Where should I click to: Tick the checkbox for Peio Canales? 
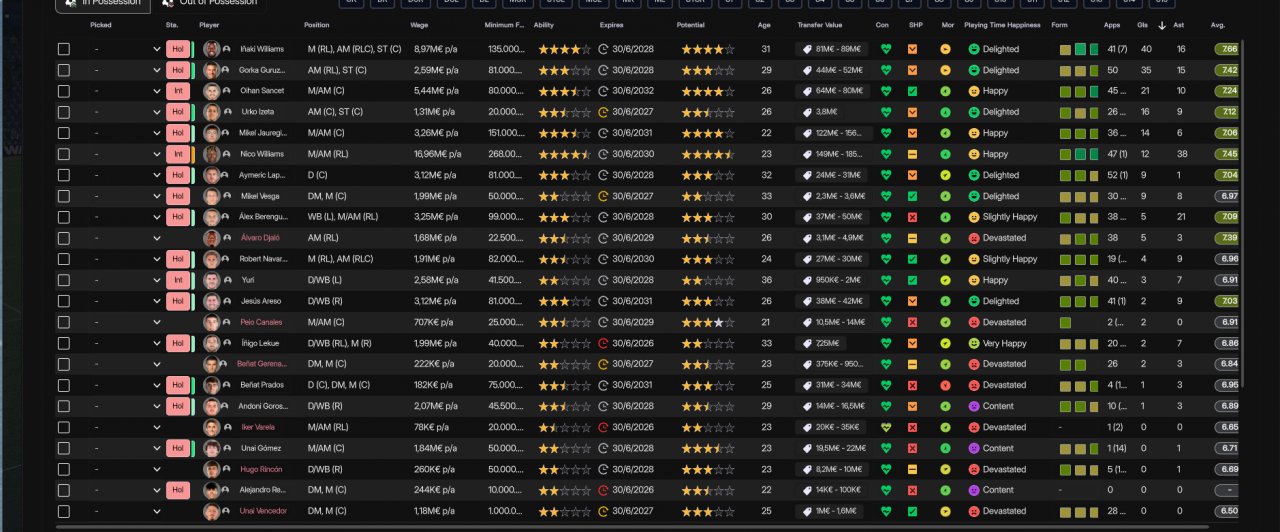coord(64,322)
